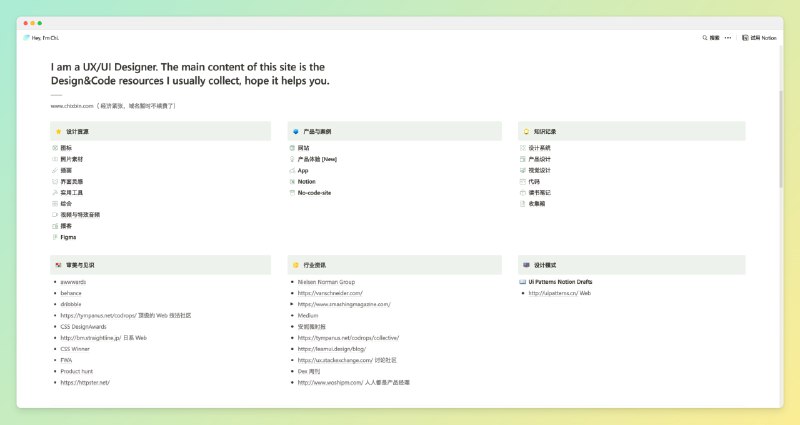Click the Notion page icon in list

click(291, 181)
